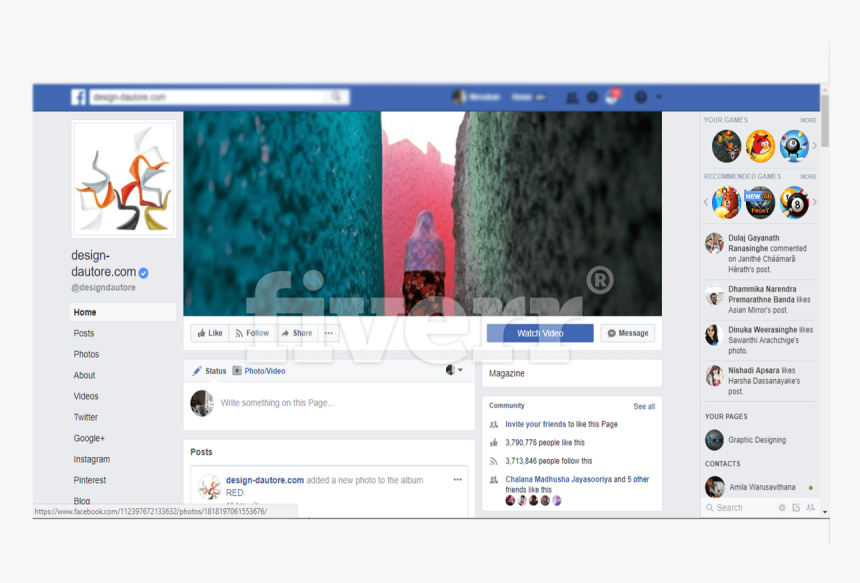Show next Recommended Games with right chevron
860x583 pixels.
pos(814,202)
